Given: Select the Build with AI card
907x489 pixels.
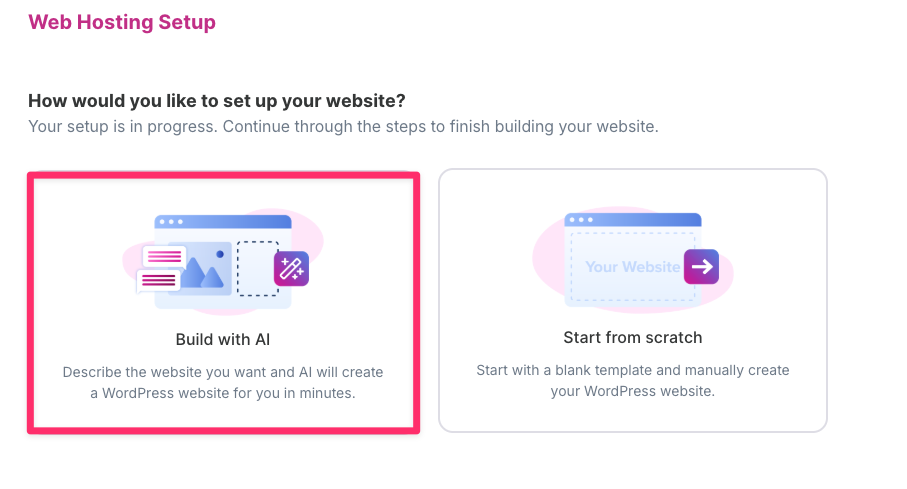Looking at the screenshot, I should [223, 303].
